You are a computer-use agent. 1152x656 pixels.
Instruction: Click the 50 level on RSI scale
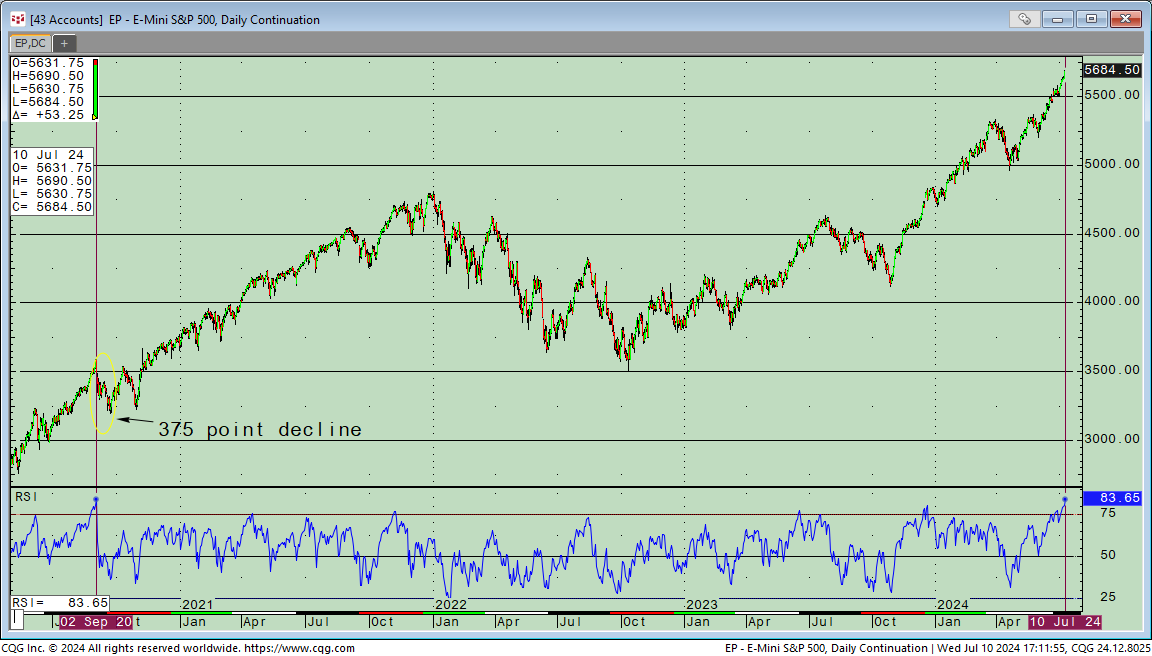1108,555
